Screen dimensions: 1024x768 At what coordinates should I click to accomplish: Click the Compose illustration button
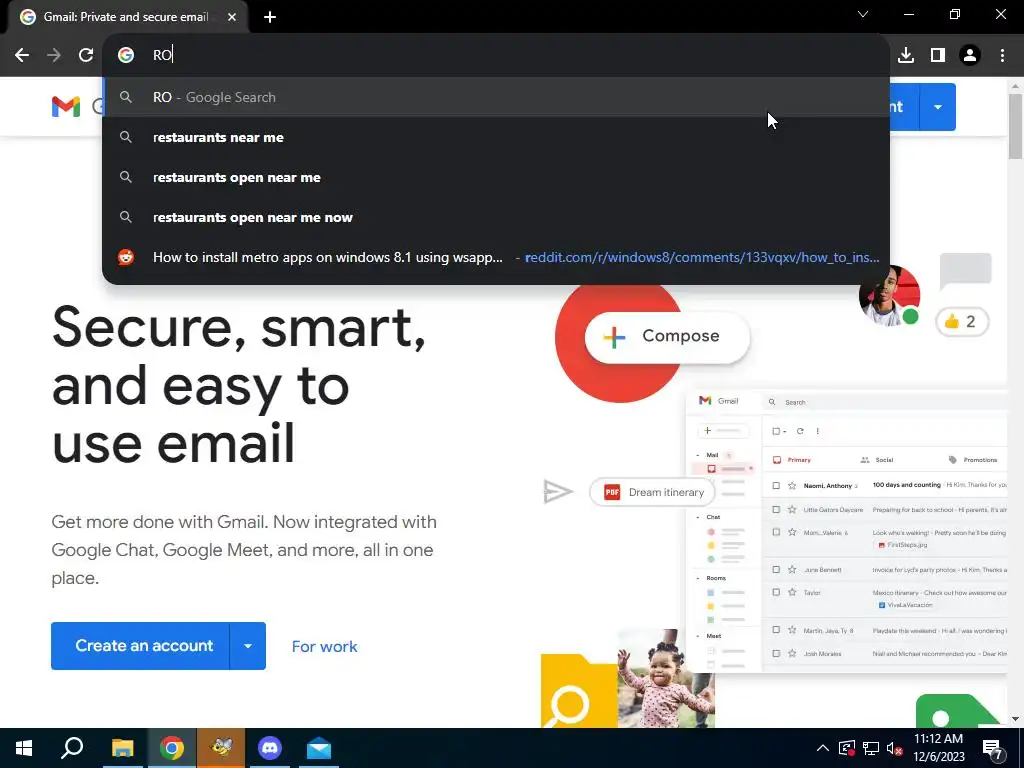tap(667, 336)
